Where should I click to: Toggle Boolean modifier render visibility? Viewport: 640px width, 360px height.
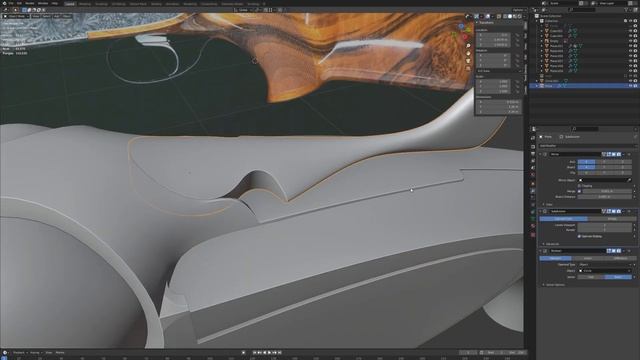click(x=618, y=251)
